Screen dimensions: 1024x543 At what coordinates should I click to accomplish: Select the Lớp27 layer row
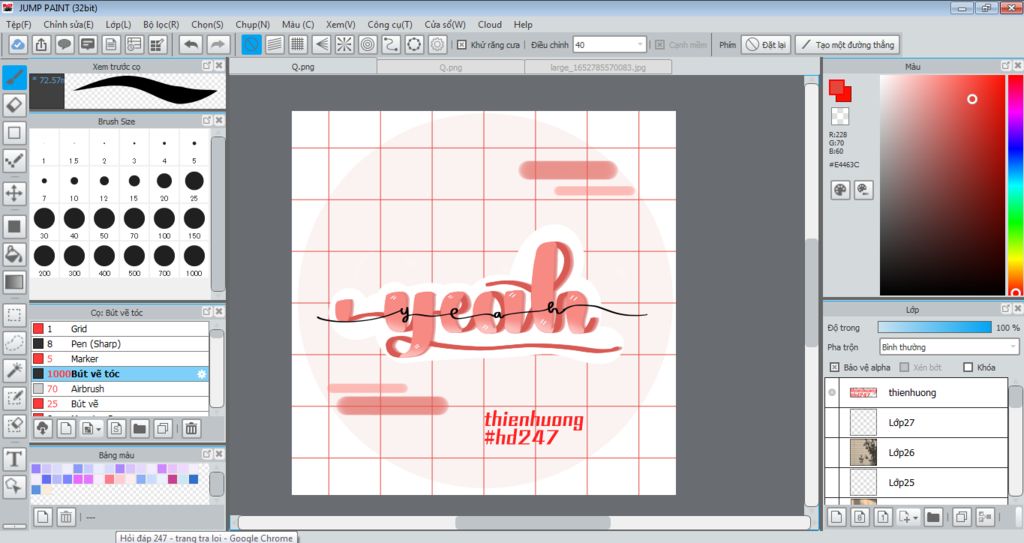coord(916,423)
